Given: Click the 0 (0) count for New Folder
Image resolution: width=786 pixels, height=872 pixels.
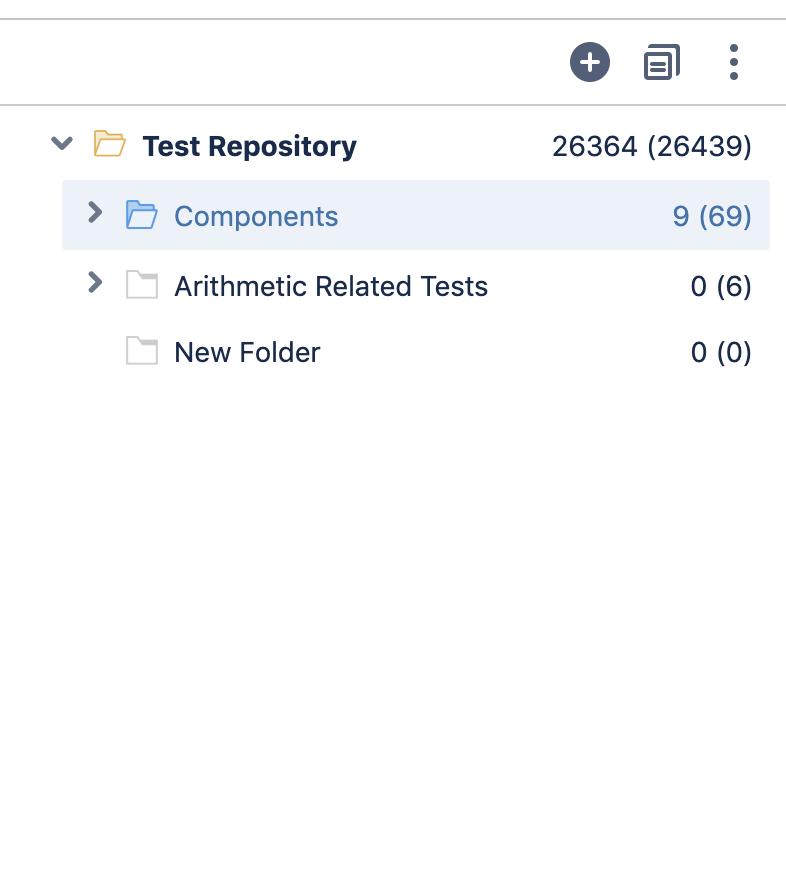Looking at the screenshot, I should (721, 352).
